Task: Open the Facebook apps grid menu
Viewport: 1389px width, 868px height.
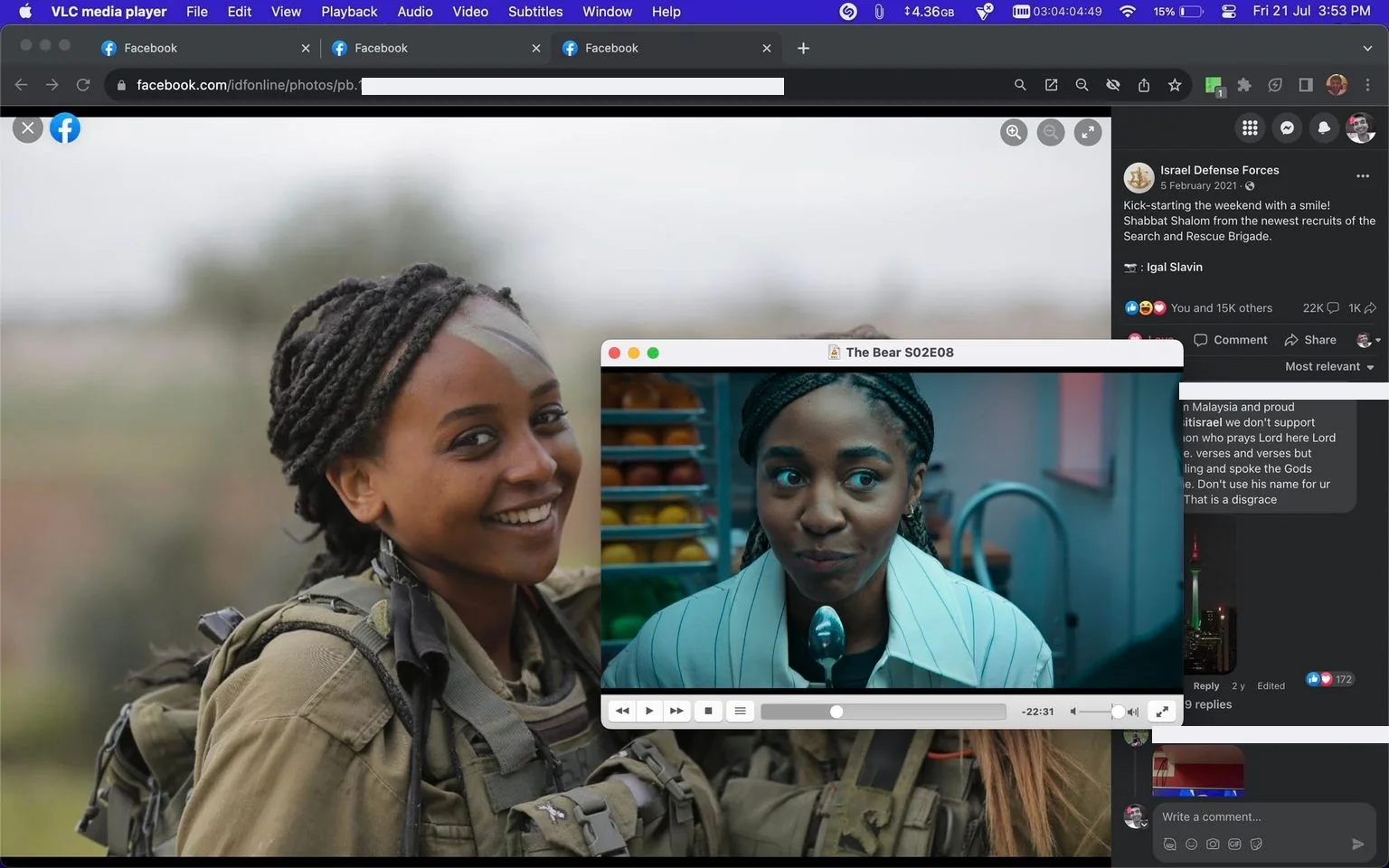Action: click(x=1250, y=128)
